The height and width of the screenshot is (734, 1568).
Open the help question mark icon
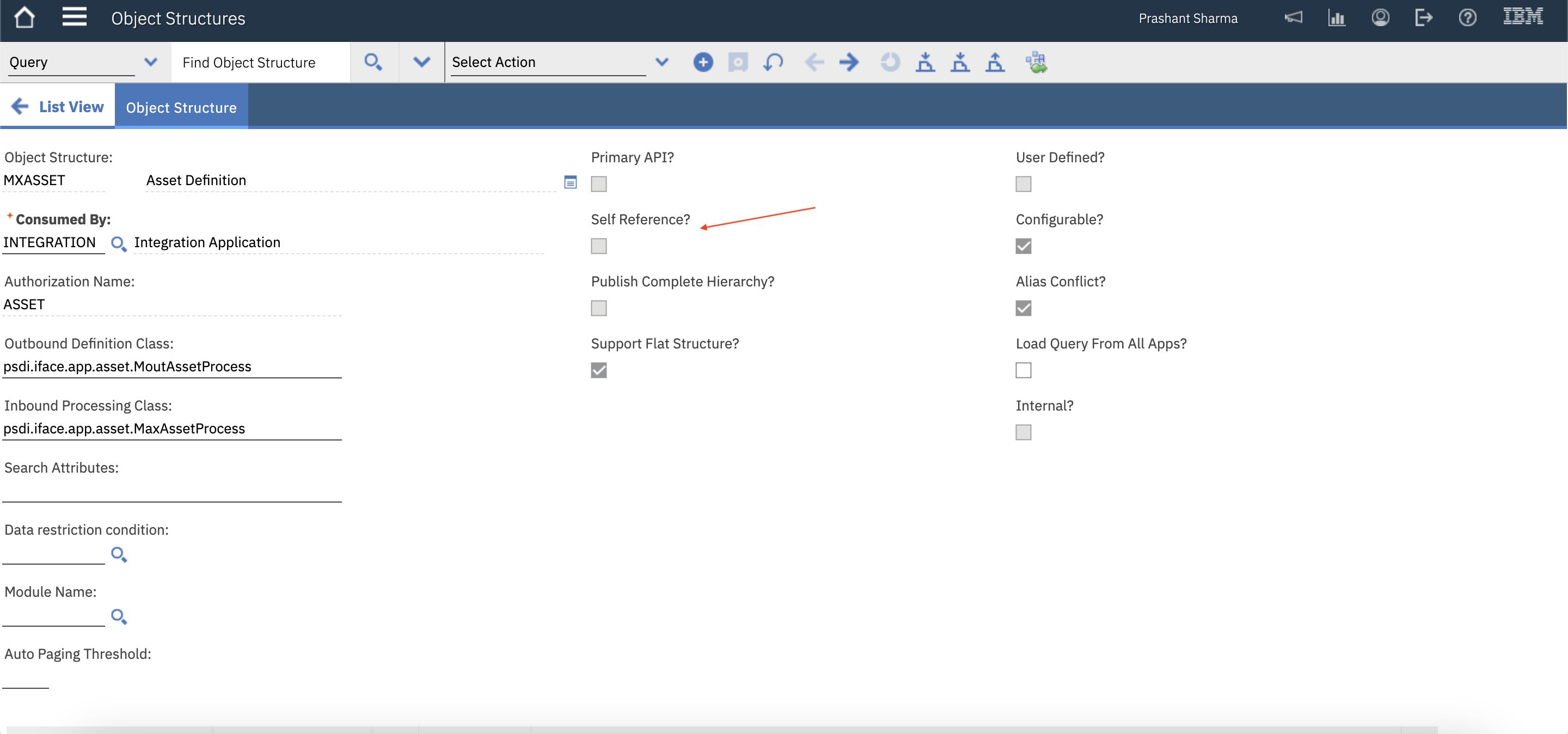(1468, 17)
